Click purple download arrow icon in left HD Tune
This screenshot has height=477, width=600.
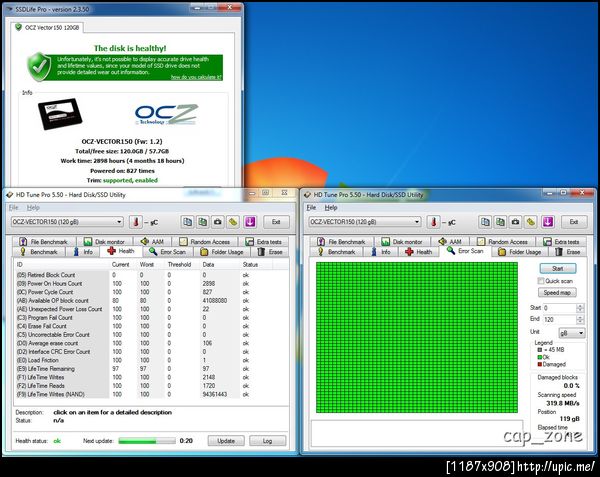[x=249, y=222]
